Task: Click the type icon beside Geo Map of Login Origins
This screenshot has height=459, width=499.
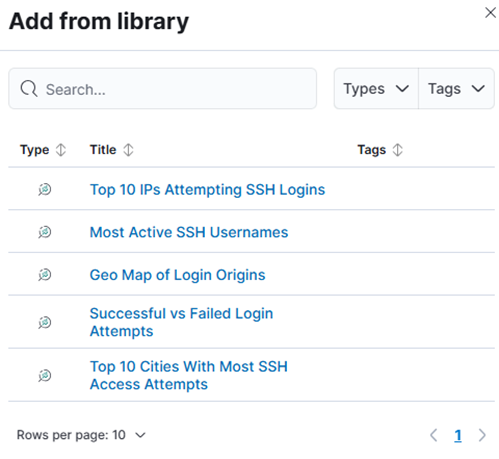Action: tap(44, 275)
